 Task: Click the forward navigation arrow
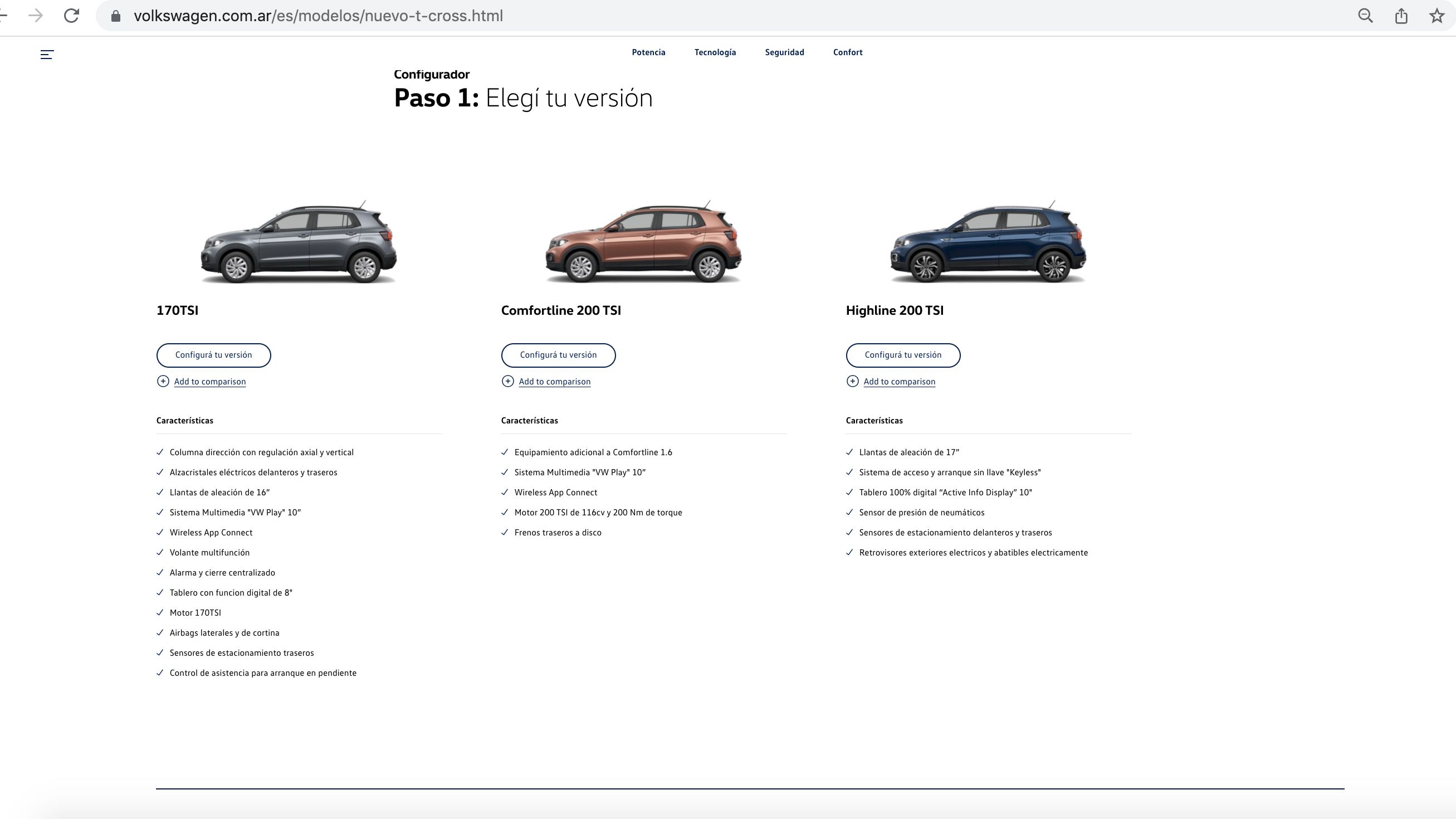click(x=36, y=16)
